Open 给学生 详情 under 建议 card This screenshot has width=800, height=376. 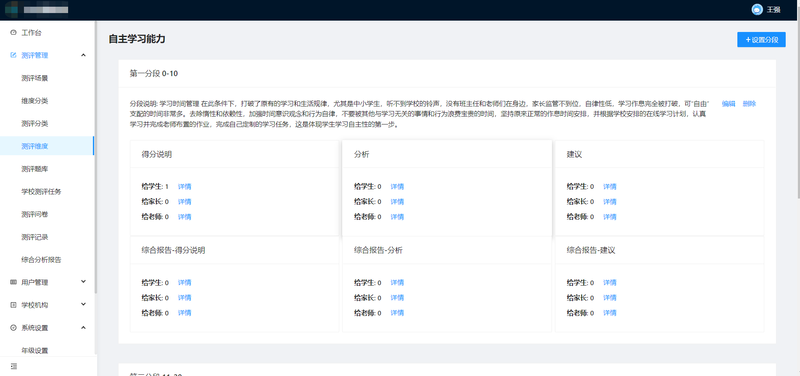tap(610, 187)
